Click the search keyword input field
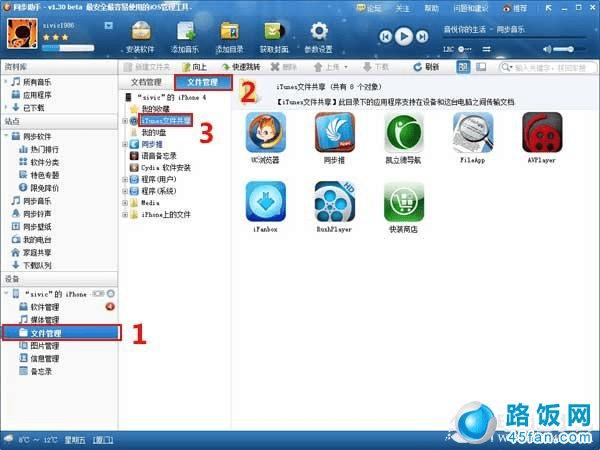600x450 pixels. (548, 68)
